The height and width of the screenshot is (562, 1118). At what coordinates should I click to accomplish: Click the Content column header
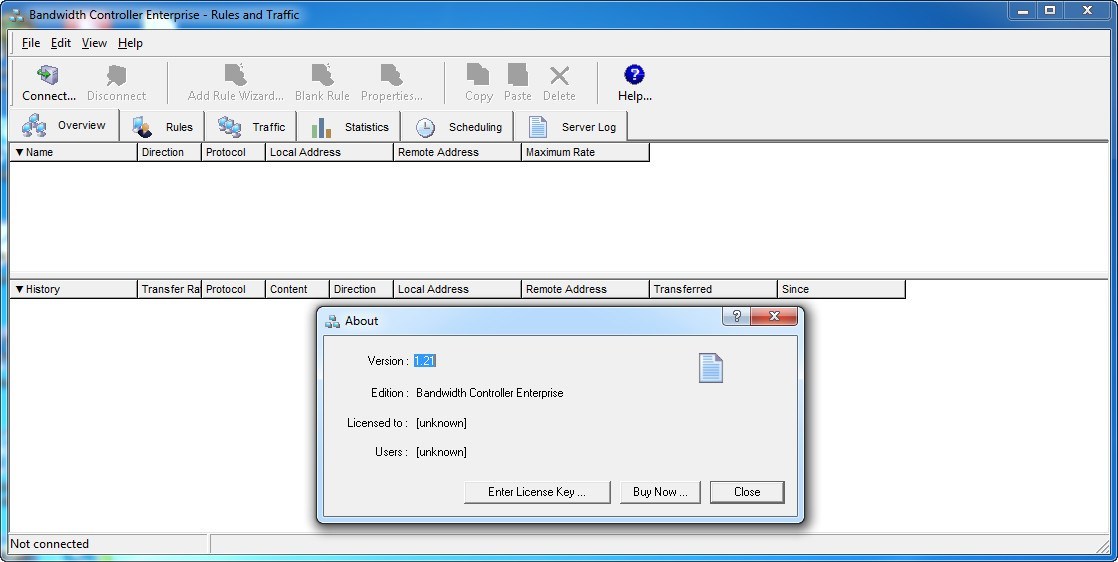[x=297, y=289]
